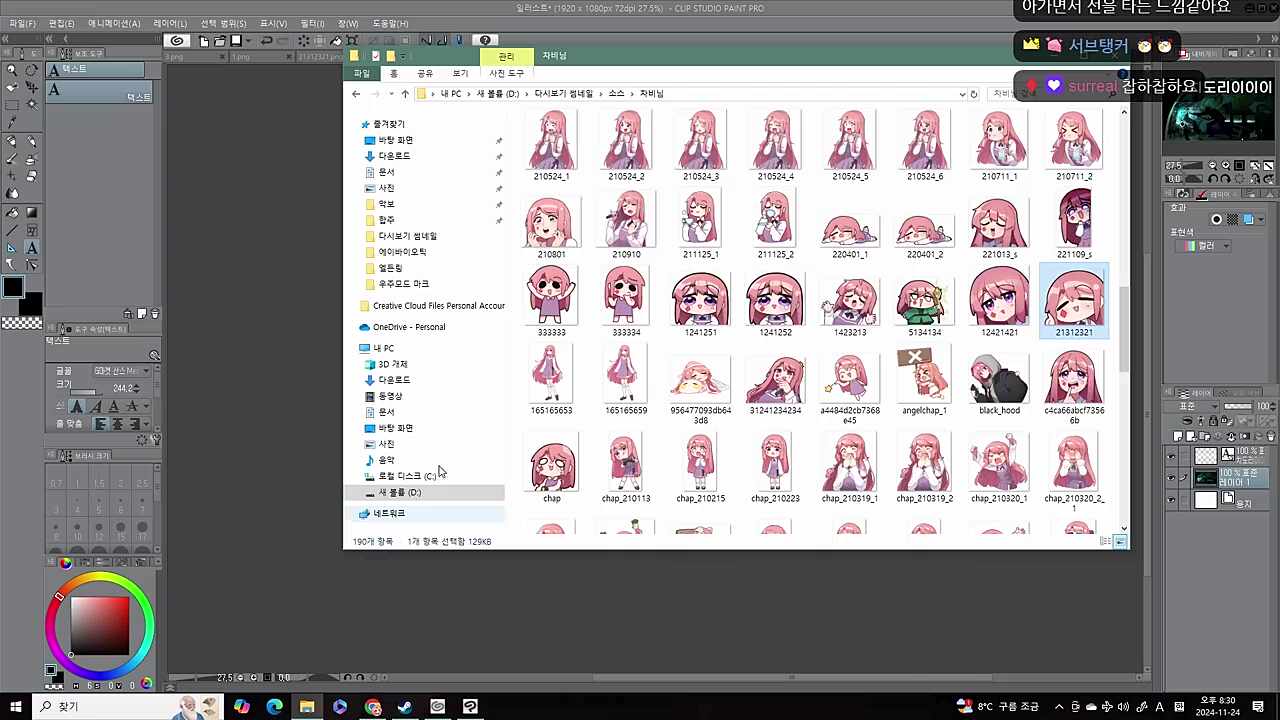Set text alignment to left
Viewport: 1280px width, 720px height.
pos(101,424)
